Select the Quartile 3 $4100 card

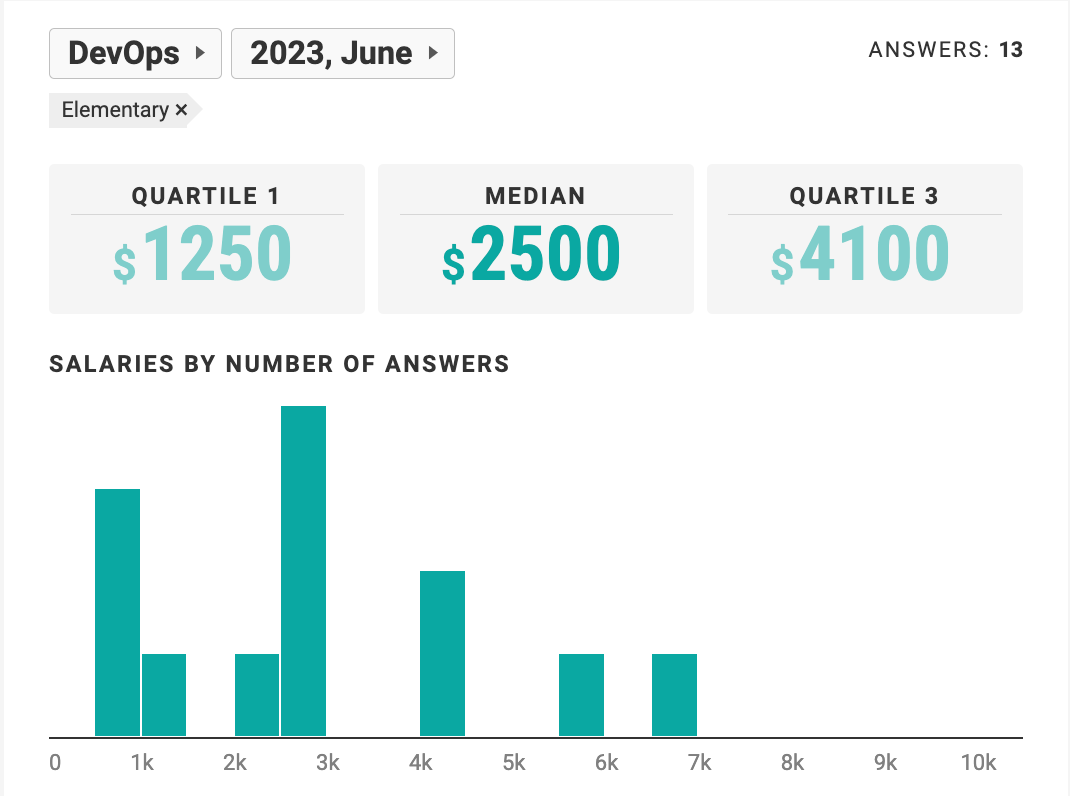pos(865,239)
